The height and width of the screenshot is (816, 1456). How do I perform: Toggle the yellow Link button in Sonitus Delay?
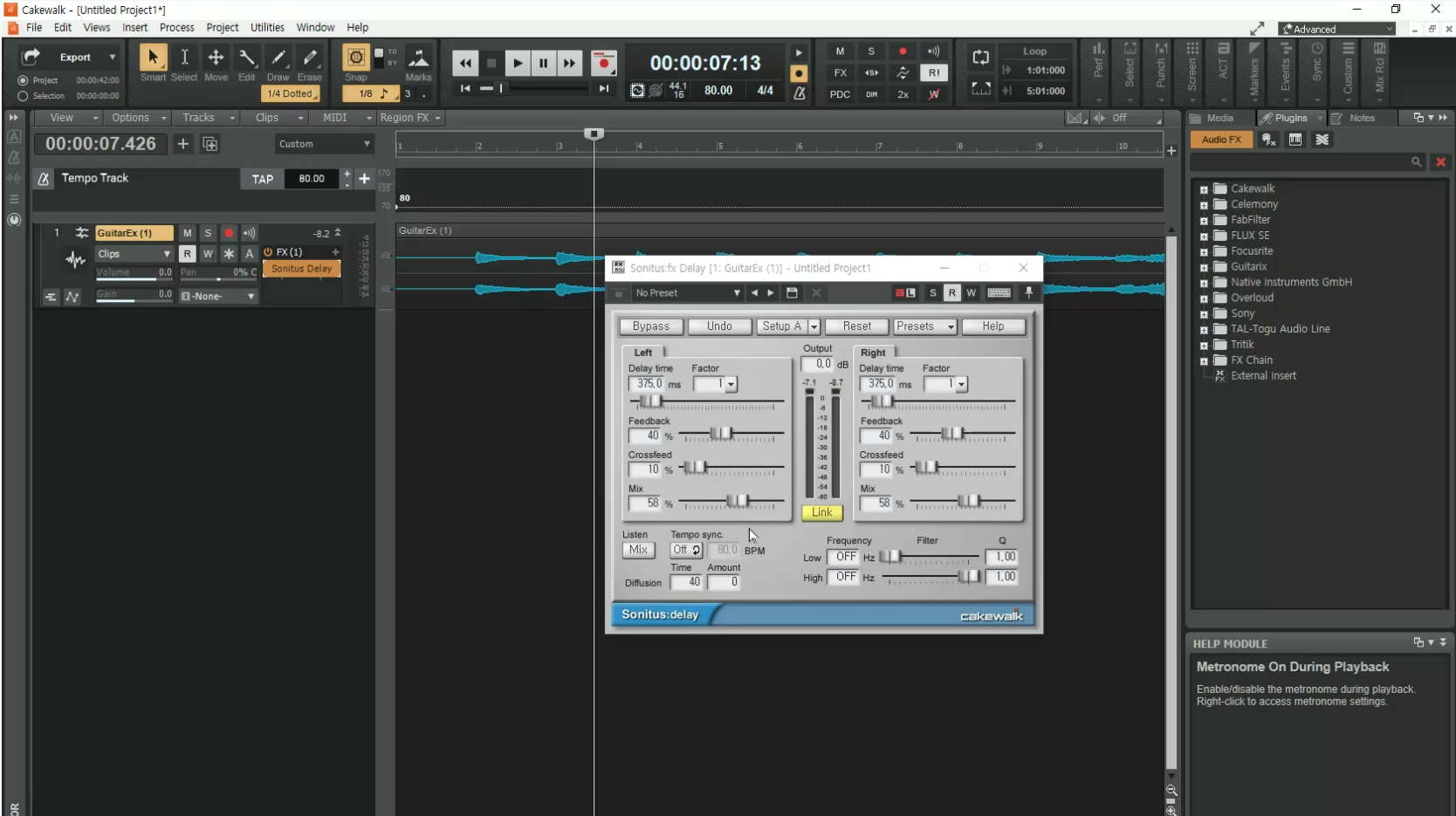(822, 512)
